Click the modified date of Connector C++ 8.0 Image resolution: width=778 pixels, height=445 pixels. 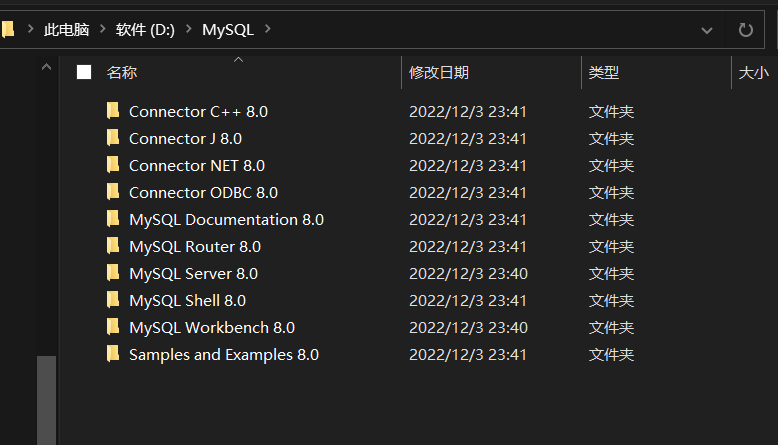467,112
